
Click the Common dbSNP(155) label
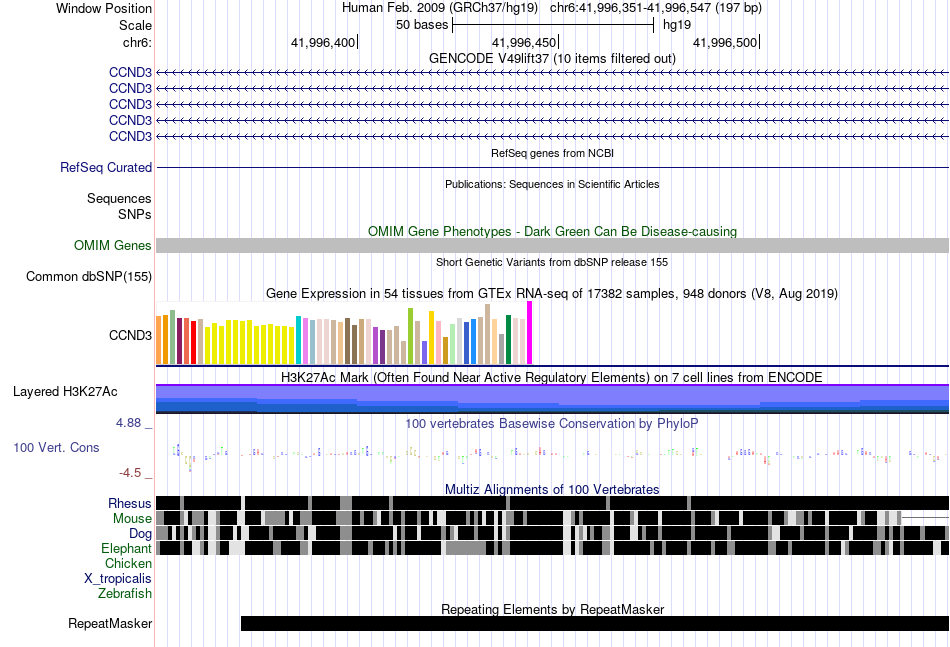point(89,276)
